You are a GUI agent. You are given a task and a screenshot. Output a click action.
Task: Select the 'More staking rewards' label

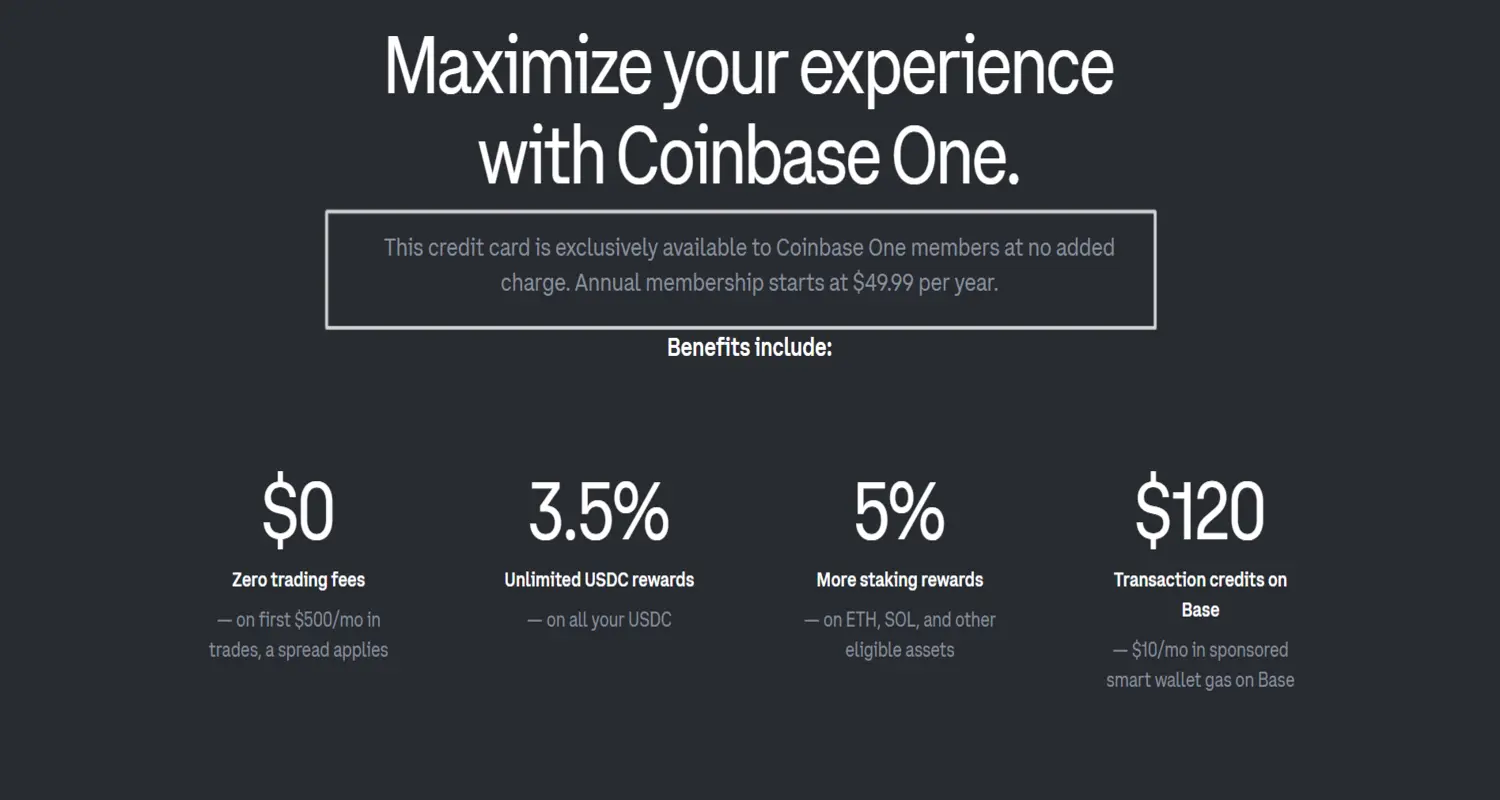tap(899, 580)
